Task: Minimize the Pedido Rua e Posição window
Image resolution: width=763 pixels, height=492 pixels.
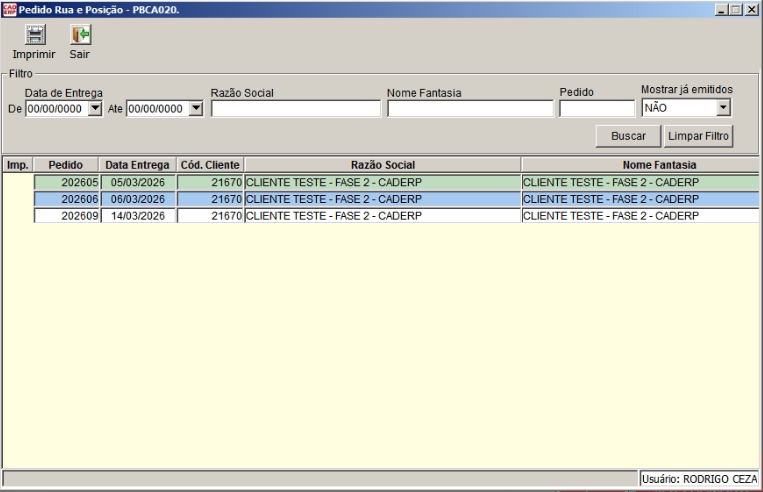Action: tap(721, 10)
